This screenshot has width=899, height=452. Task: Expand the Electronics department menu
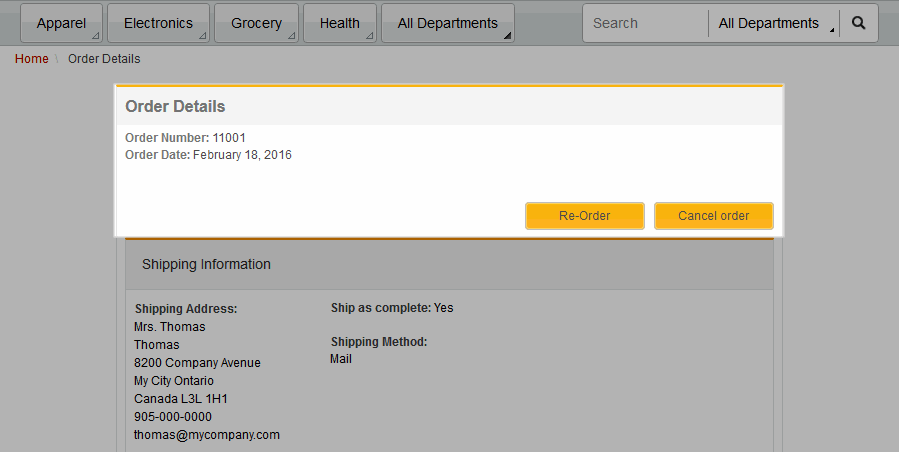(158, 23)
